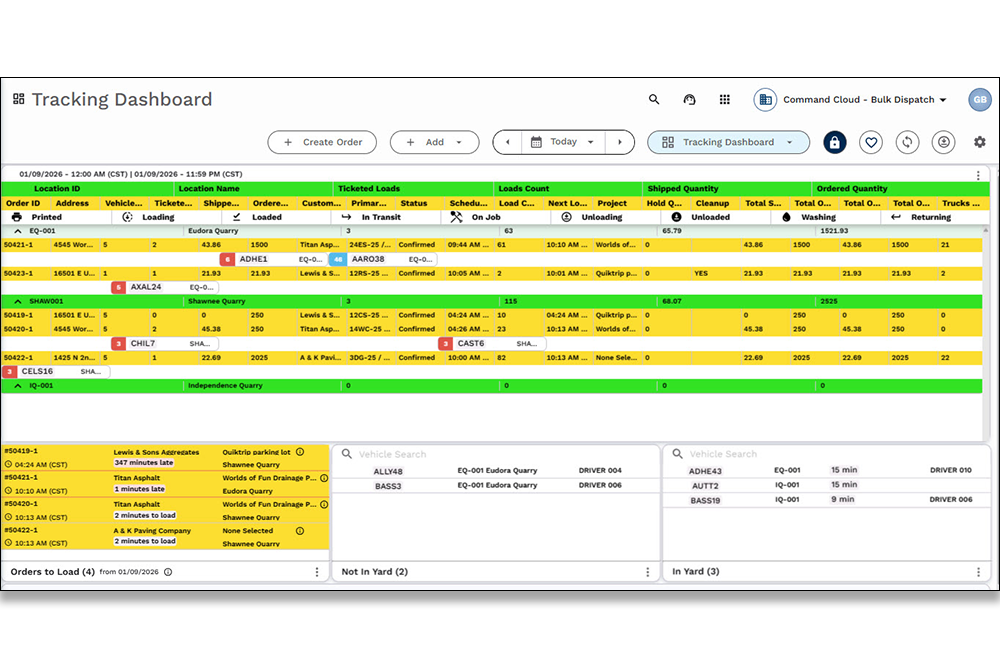Open the In Yard panel menu
This screenshot has width=1000, height=667.
coord(978,571)
